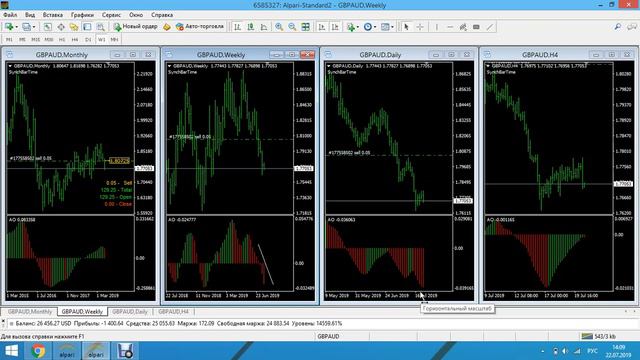
Task: Select the Horizontal Line drawing tool
Action: pos(450,27)
